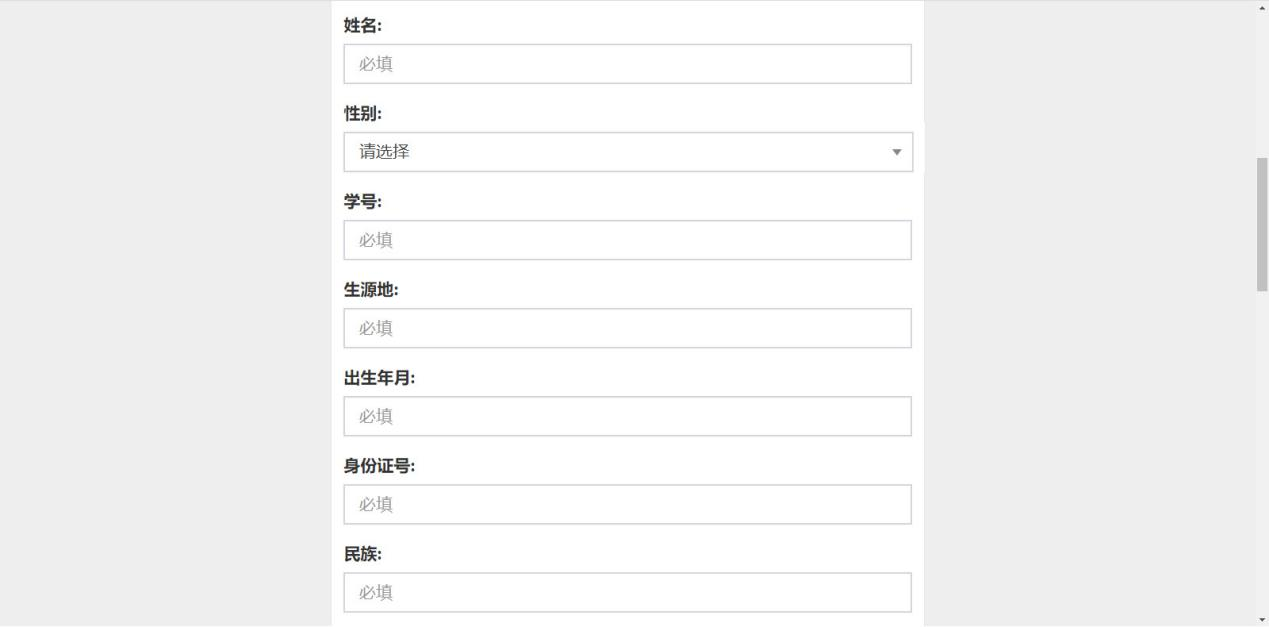Focus the 身份证号 text box
This screenshot has height=627, width=1269.
click(627, 504)
